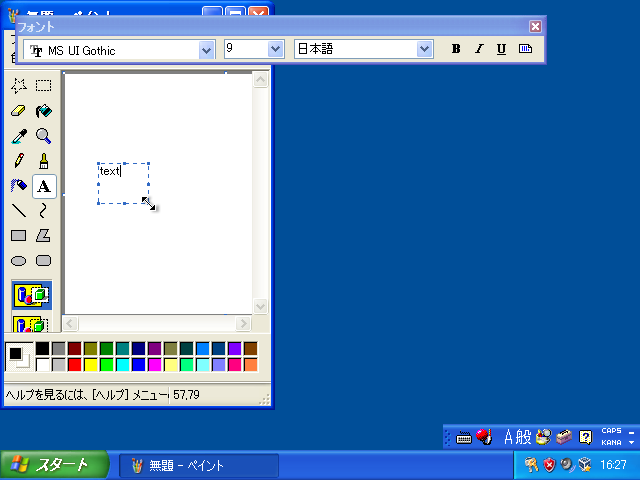Pick the red color swatch
Screen dimensions: 640x480
point(74,364)
